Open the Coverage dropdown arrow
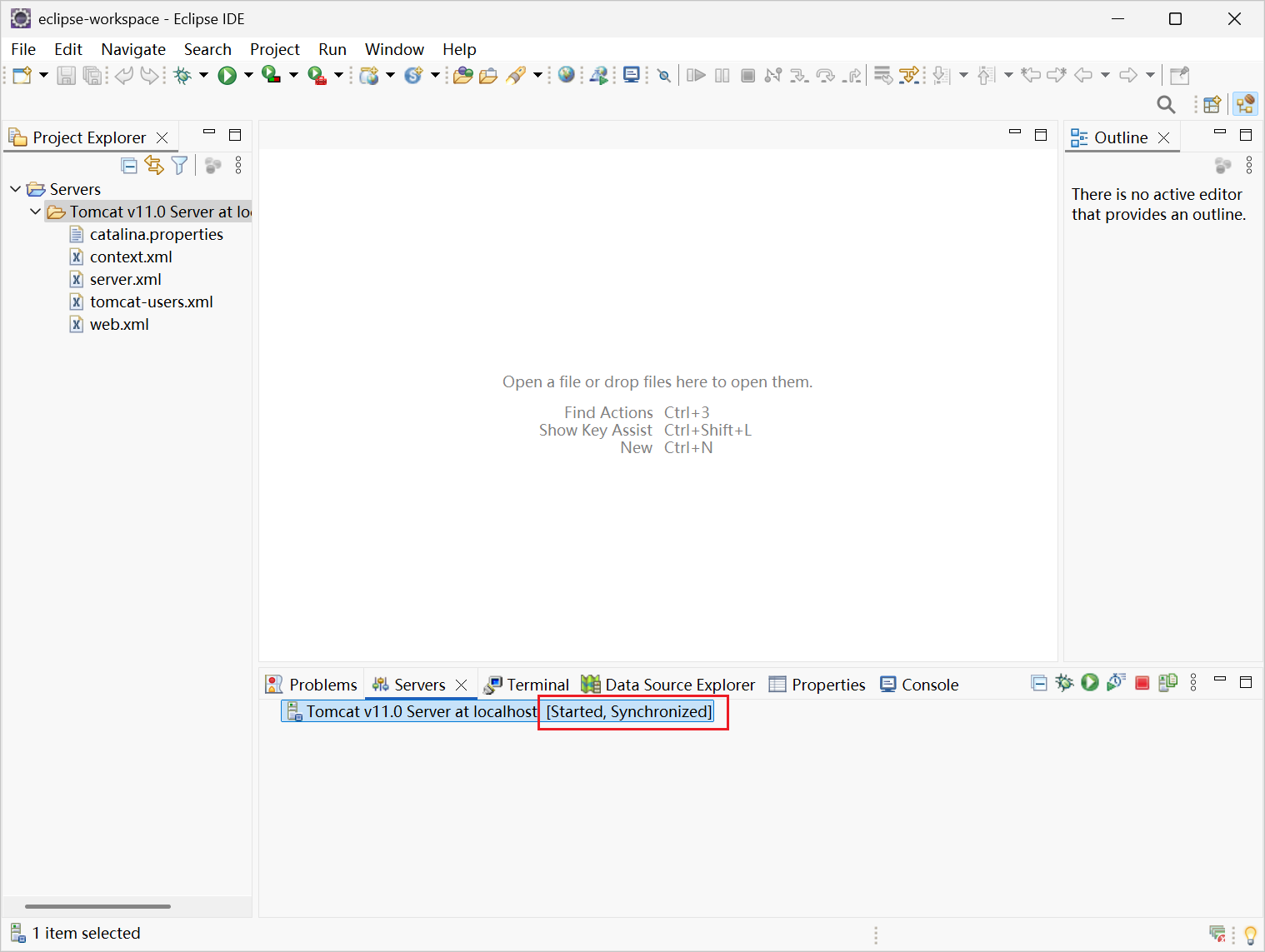The height and width of the screenshot is (952, 1265). pyautogui.click(x=293, y=76)
